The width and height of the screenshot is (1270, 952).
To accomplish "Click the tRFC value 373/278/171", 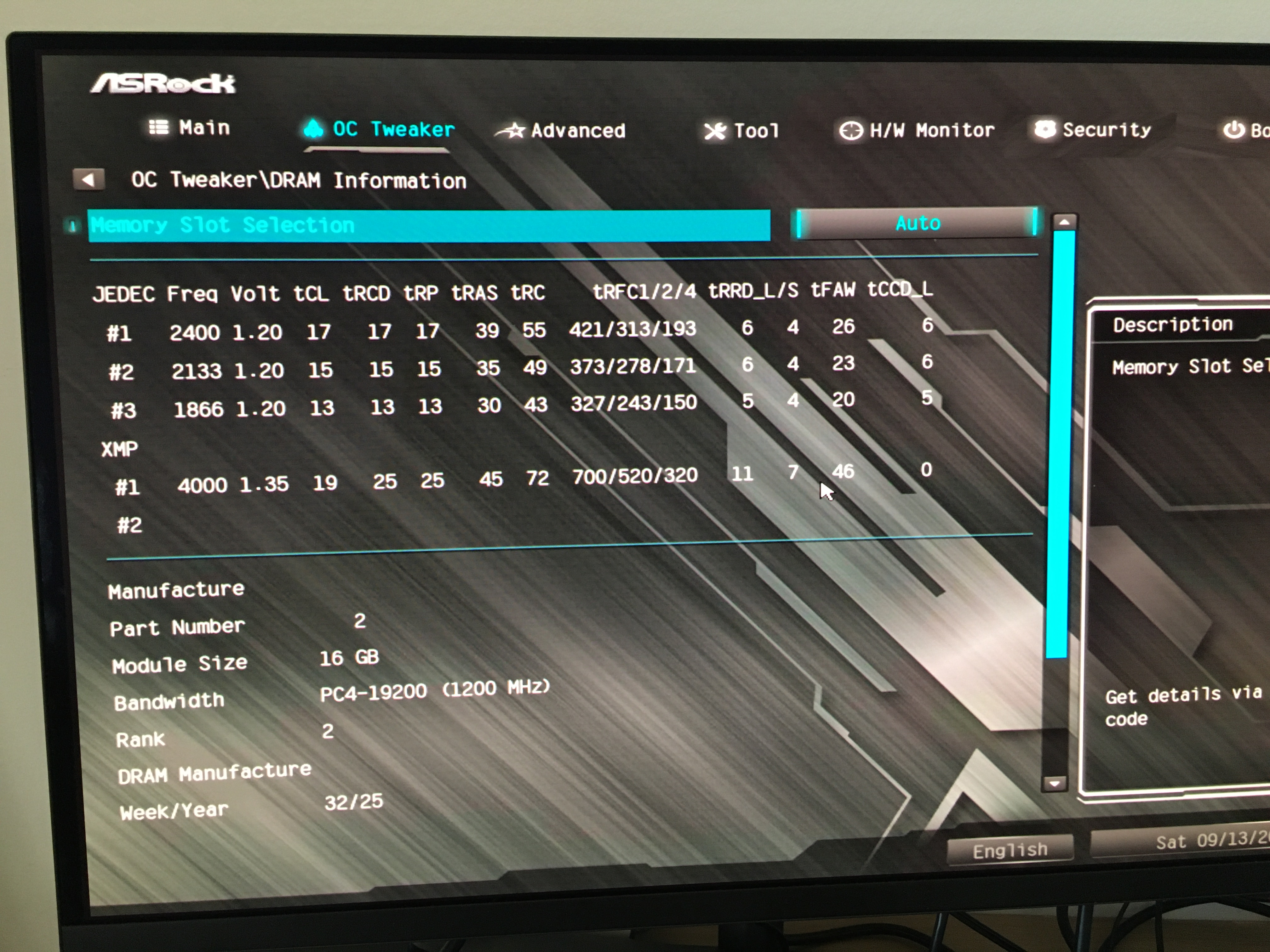I will coord(633,366).
